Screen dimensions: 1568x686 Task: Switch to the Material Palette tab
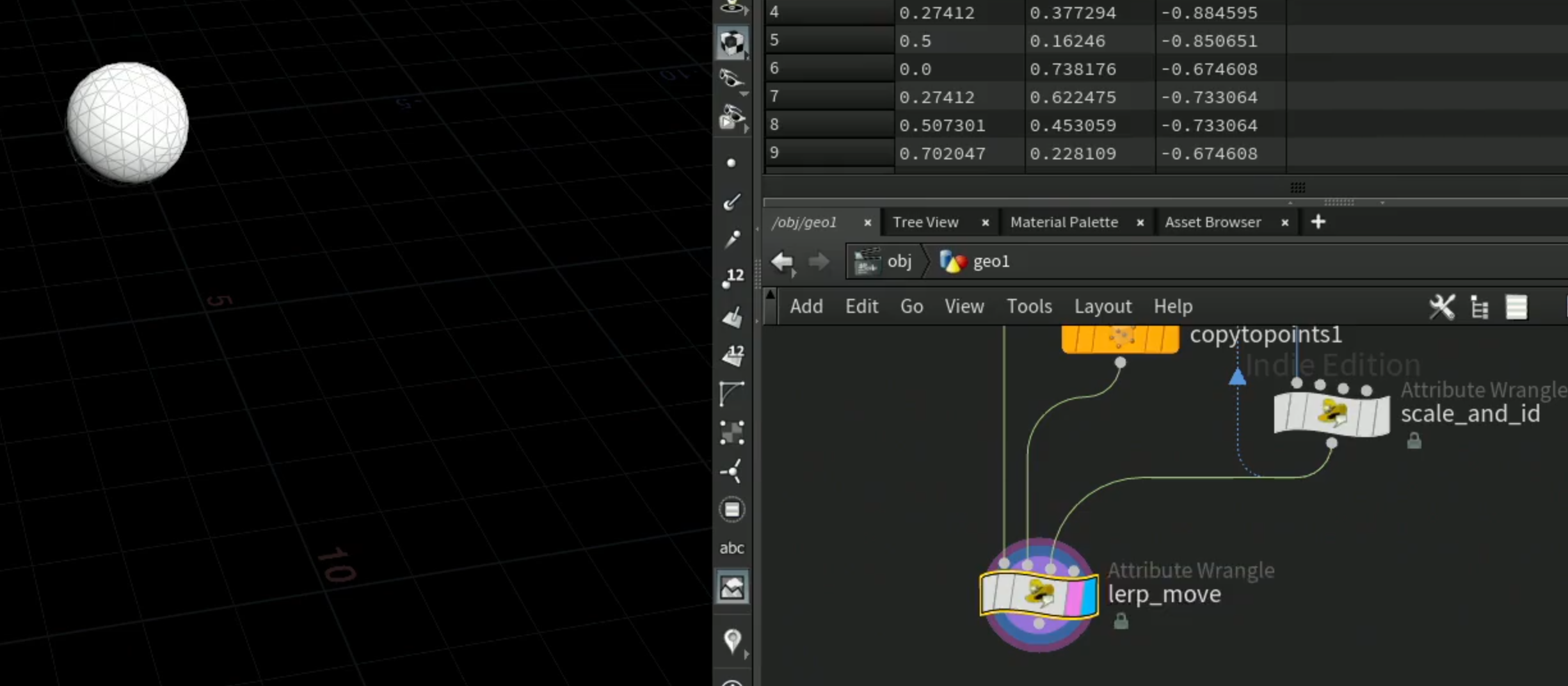(1064, 222)
